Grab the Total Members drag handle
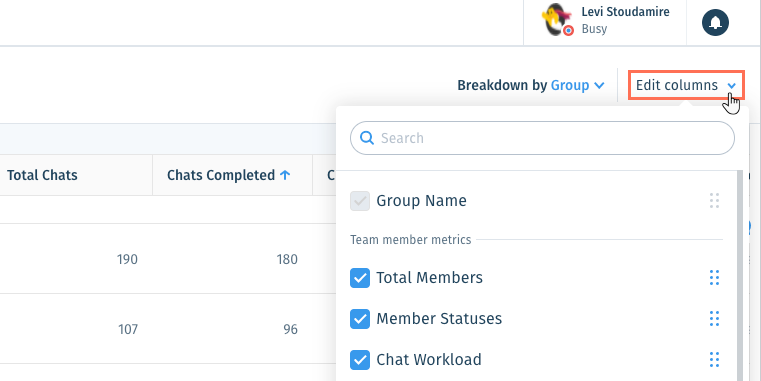Viewport: 761px width, 381px height. pos(714,278)
